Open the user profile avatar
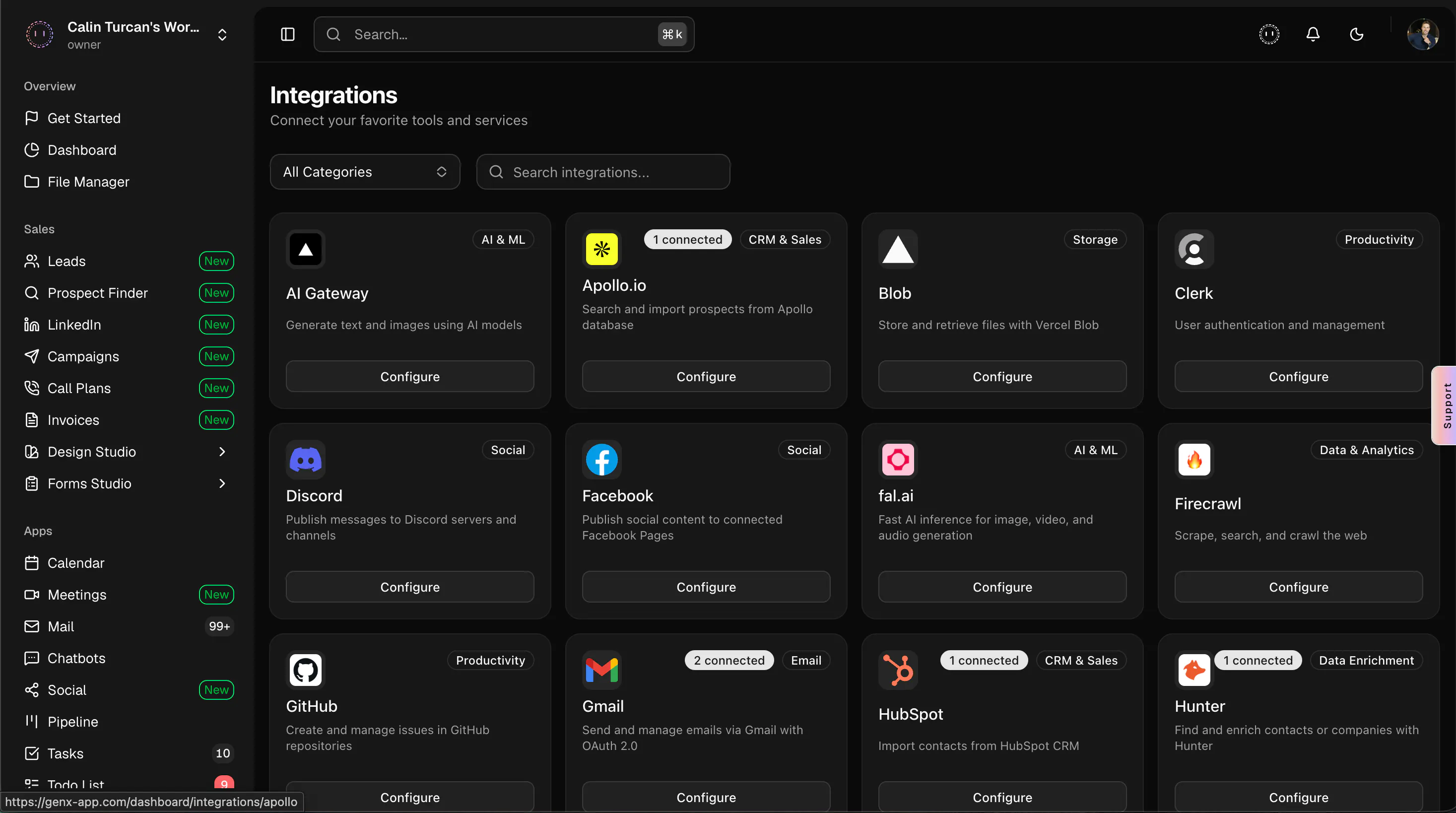 (1423, 34)
